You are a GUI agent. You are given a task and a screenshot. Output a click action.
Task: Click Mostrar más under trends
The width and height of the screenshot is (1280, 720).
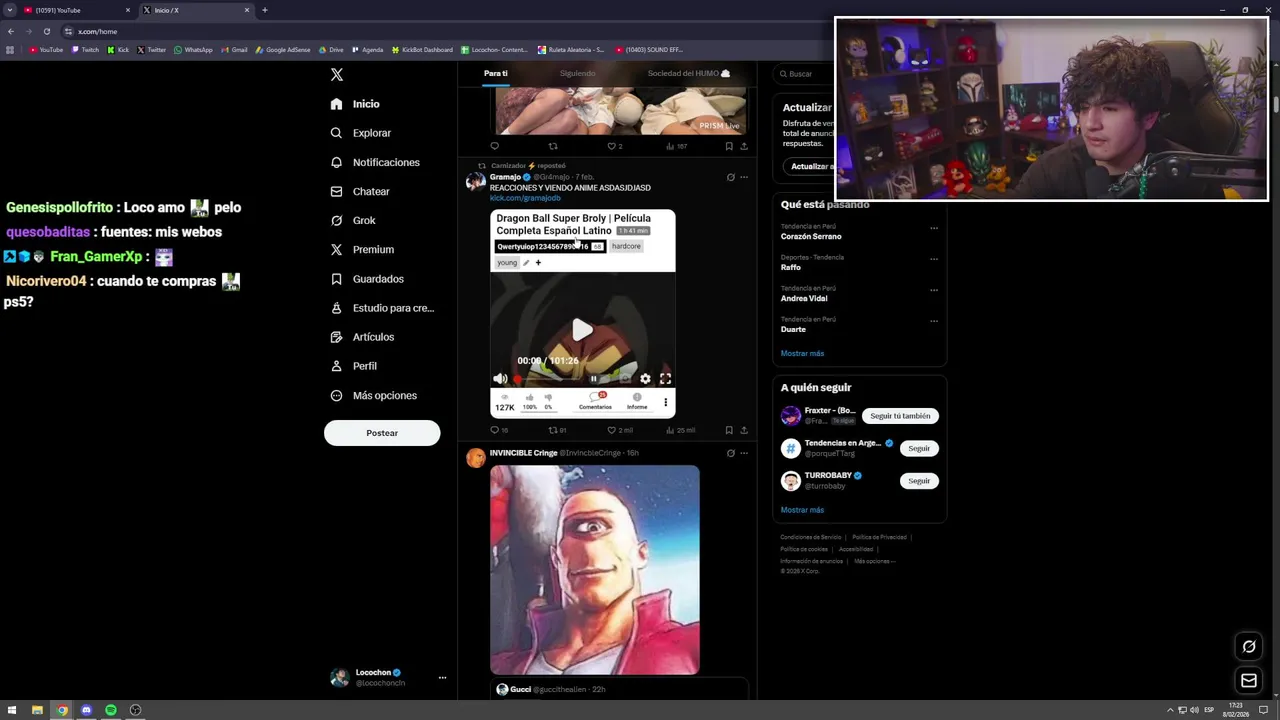(x=802, y=353)
